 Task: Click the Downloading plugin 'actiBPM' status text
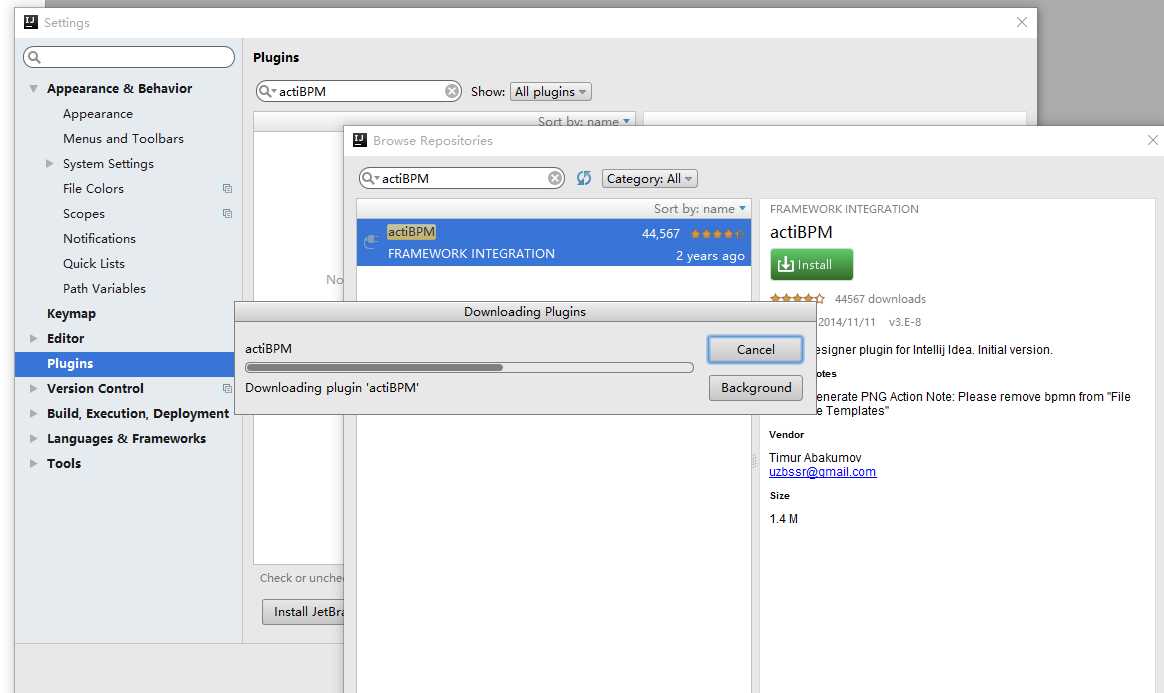[x=332, y=387]
